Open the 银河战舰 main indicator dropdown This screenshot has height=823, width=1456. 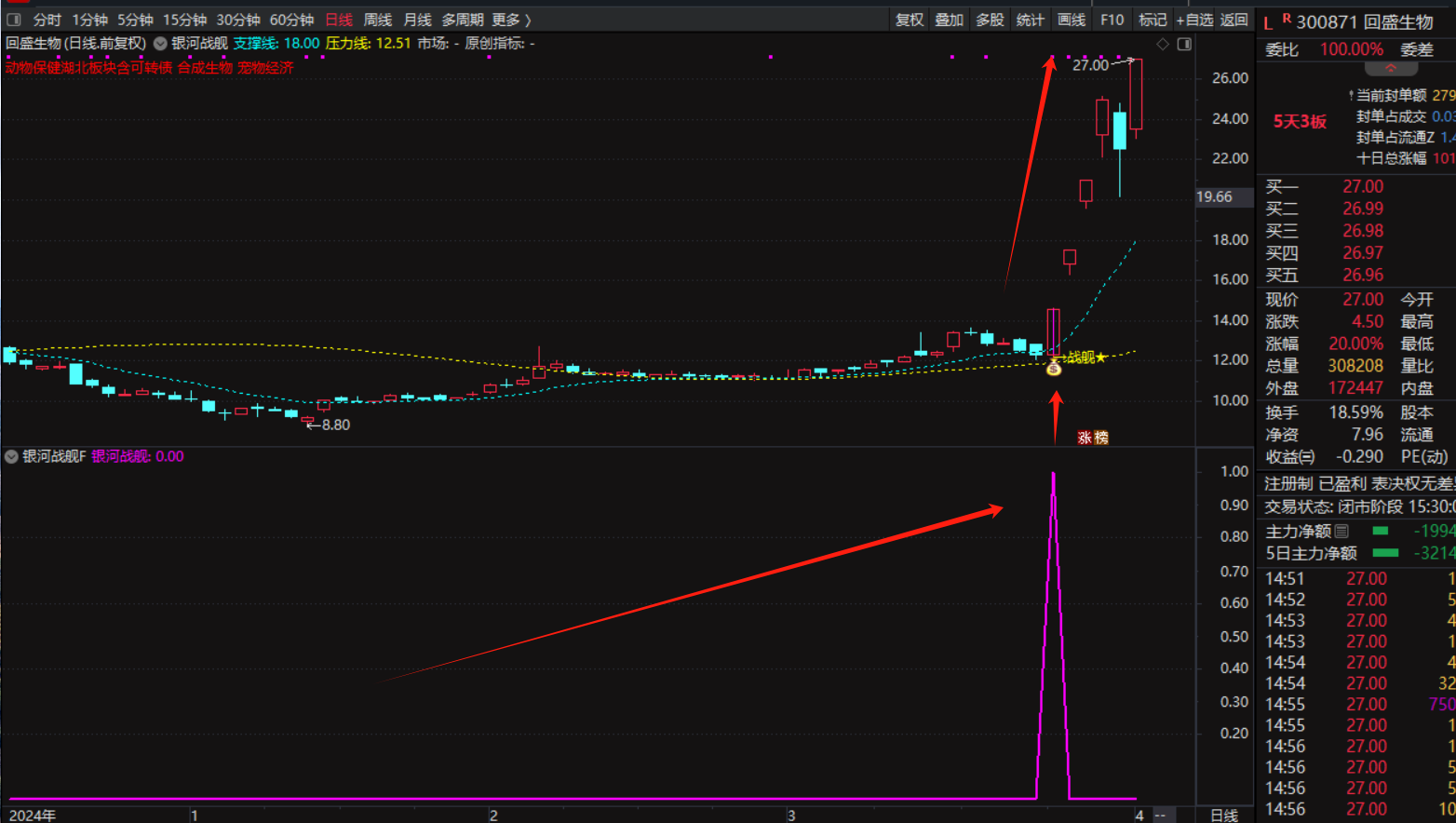pyautogui.click(x=161, y=44)
